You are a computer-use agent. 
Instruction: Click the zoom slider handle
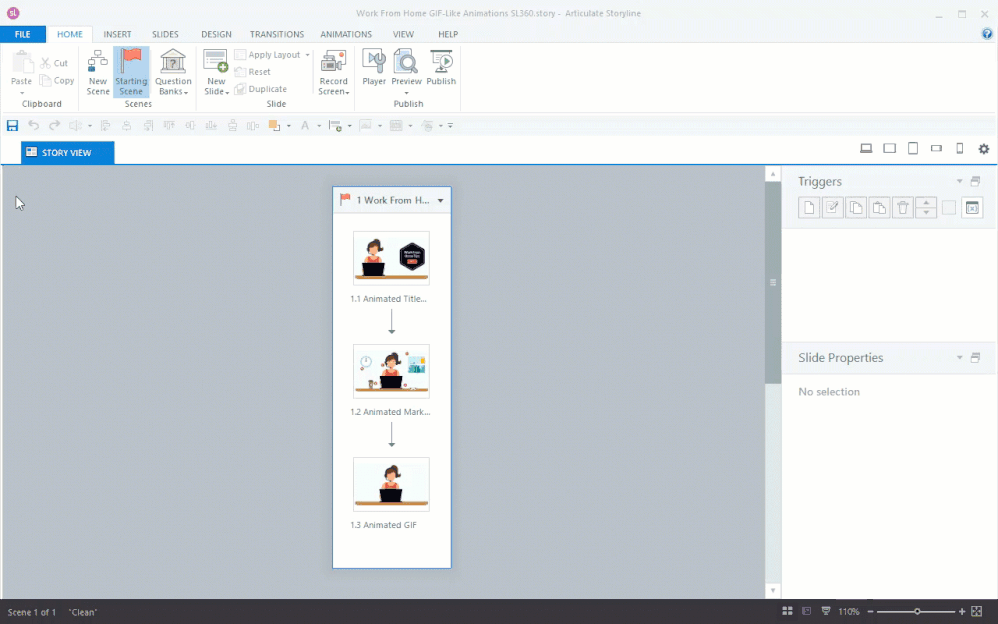917,612
